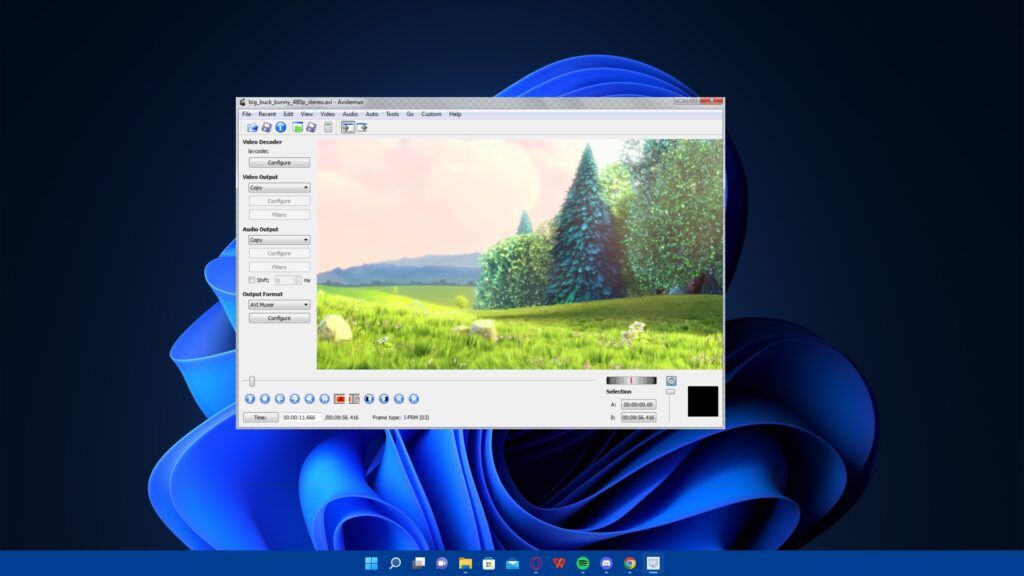Go to the first frame
This screenshot has width=1024, height=576.
(399, 398)
